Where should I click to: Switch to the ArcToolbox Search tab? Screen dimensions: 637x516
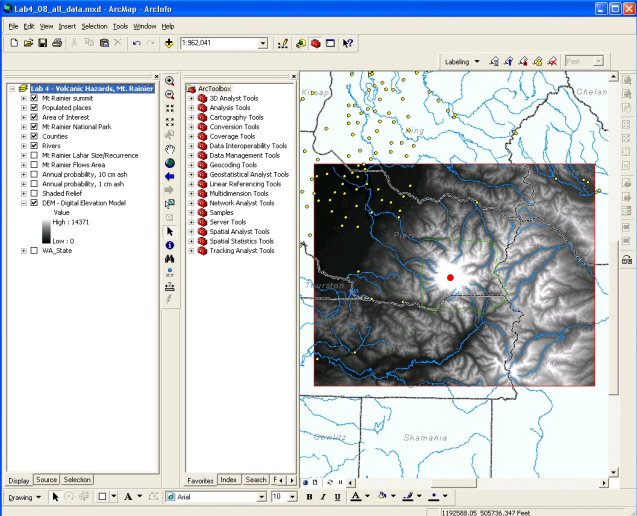click(256, 480)
